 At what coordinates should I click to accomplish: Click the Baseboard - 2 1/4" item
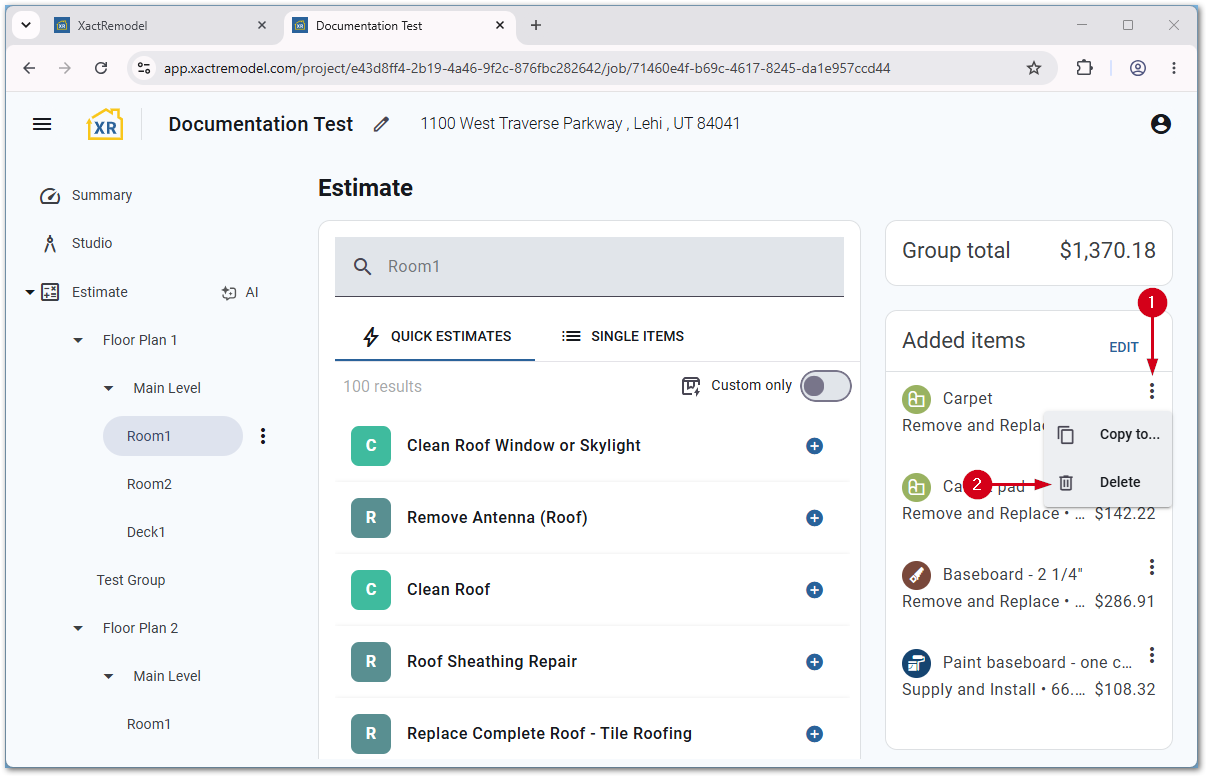[1013, 574]
